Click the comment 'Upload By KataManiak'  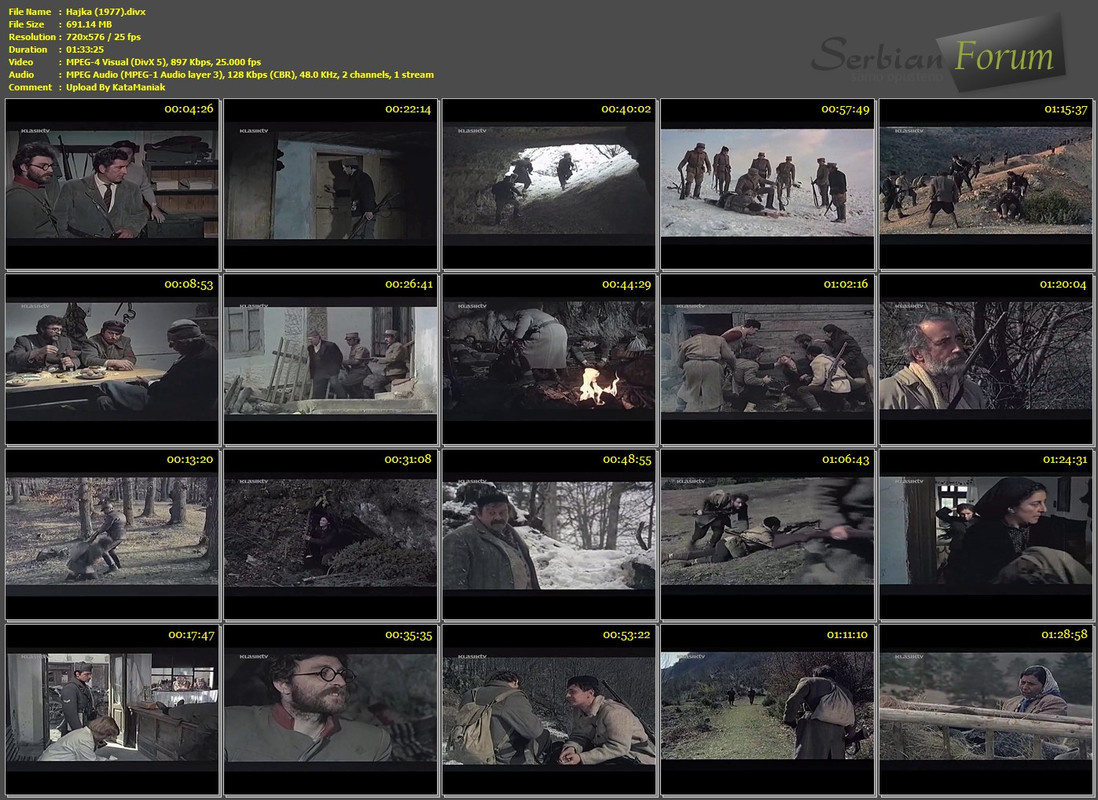coord(116,88)
